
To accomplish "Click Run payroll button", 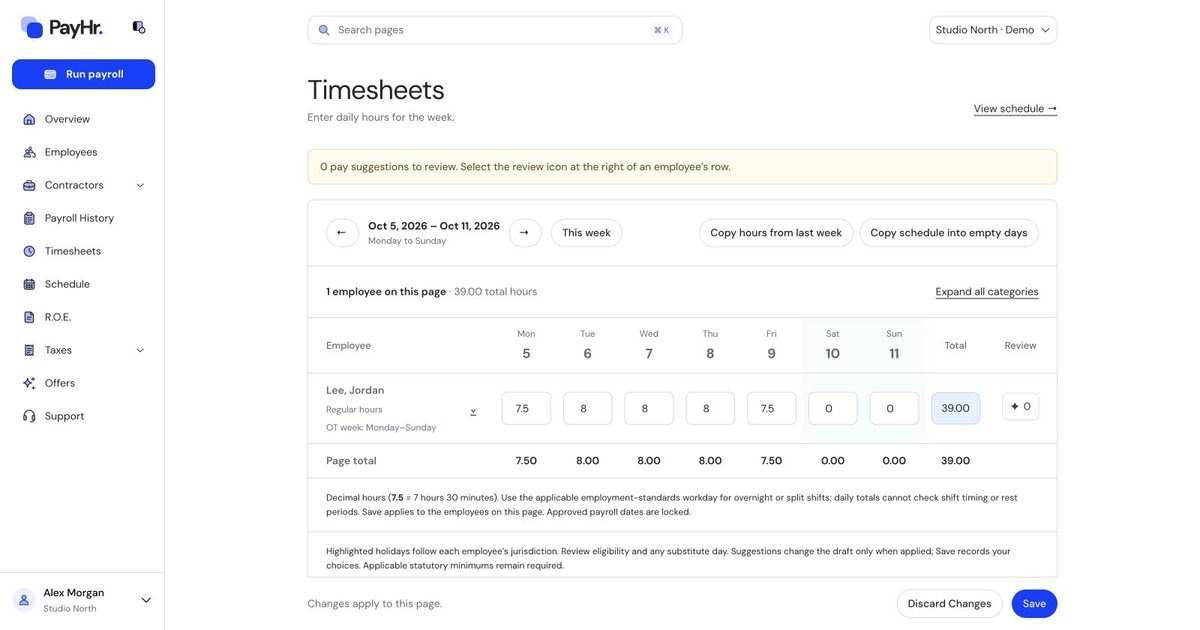I will pyautogui.click(x=83, y=74).
